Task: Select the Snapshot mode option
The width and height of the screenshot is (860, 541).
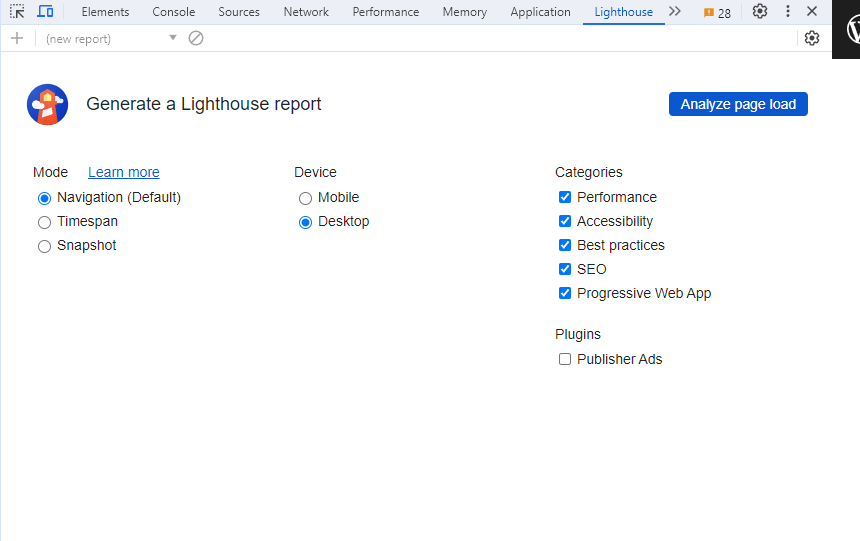Action: click(44, 246)
